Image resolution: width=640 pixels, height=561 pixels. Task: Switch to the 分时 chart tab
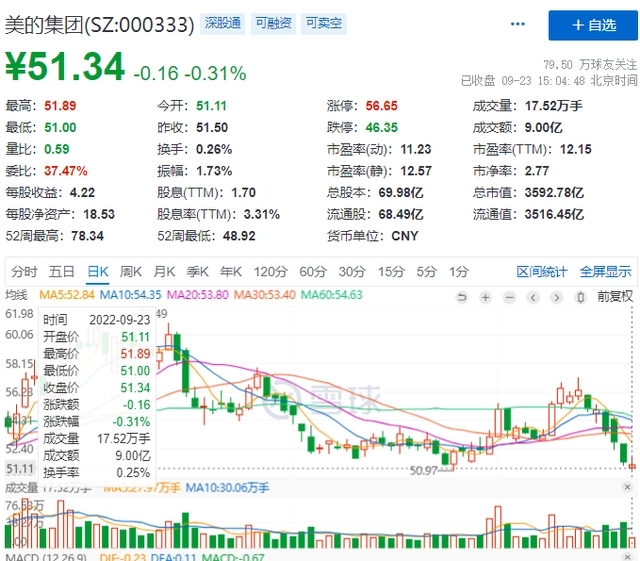(24, 272)
